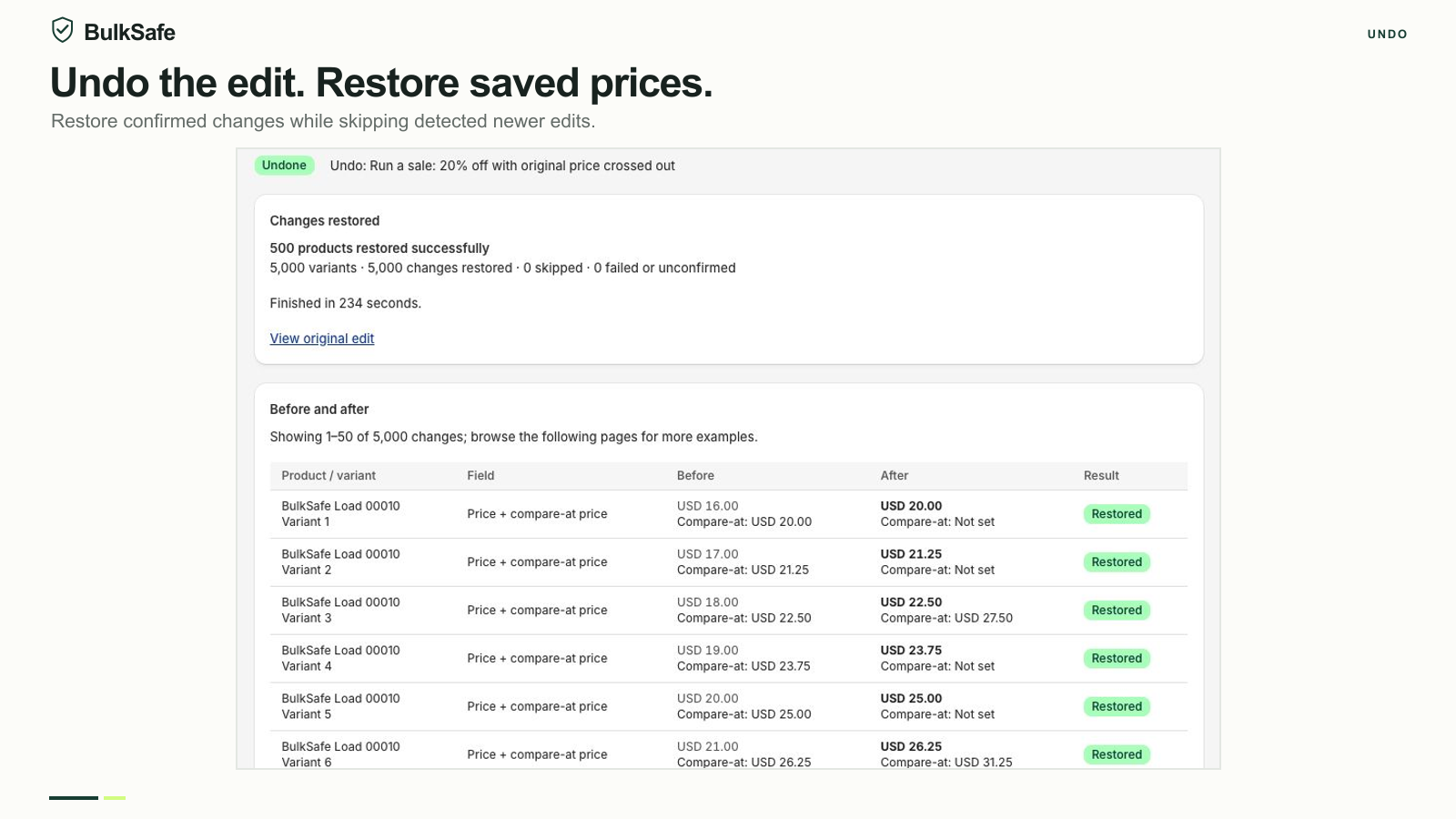Click the USD 22.50 after price value

click(911, 602)
